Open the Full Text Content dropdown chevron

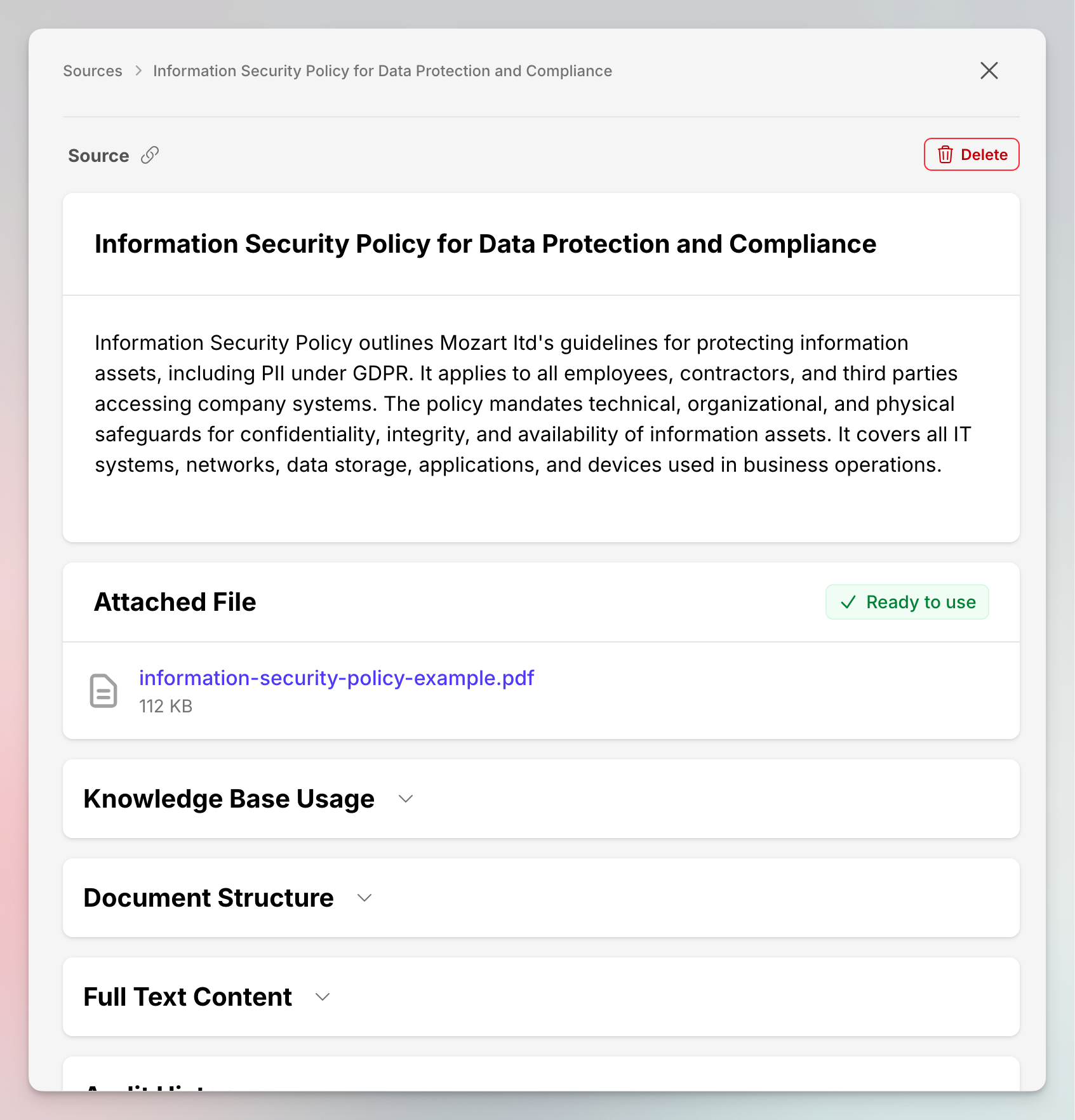click(322, 997)
